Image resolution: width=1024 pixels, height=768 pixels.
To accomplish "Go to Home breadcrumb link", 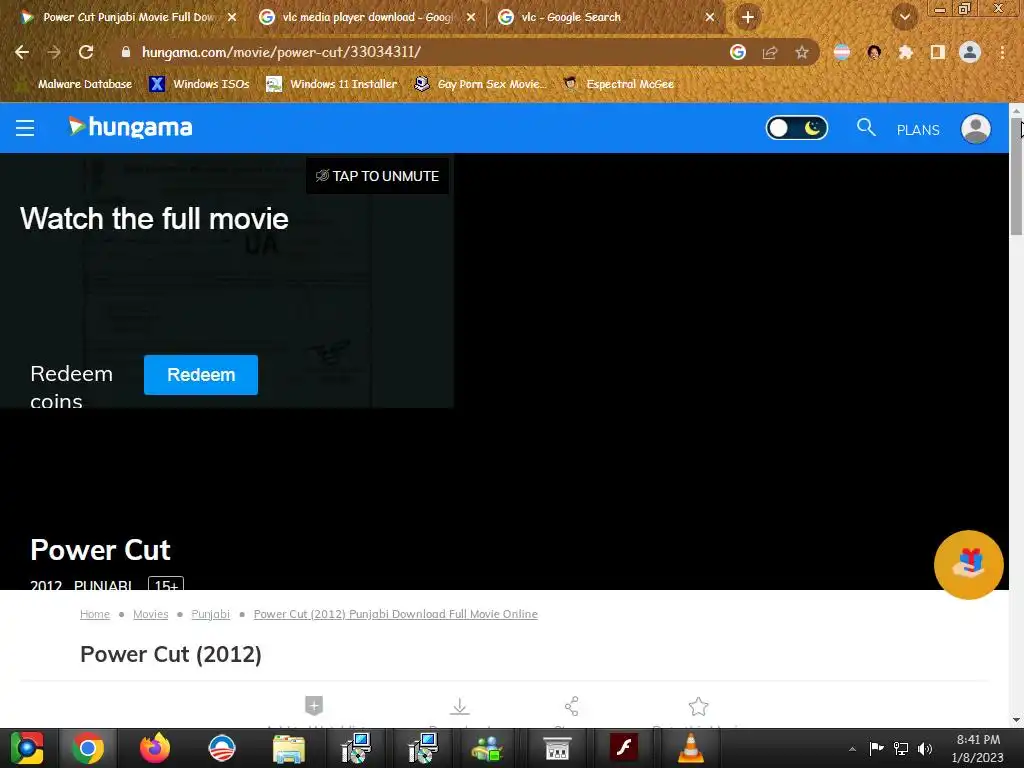I will click(x=95, y=614).
